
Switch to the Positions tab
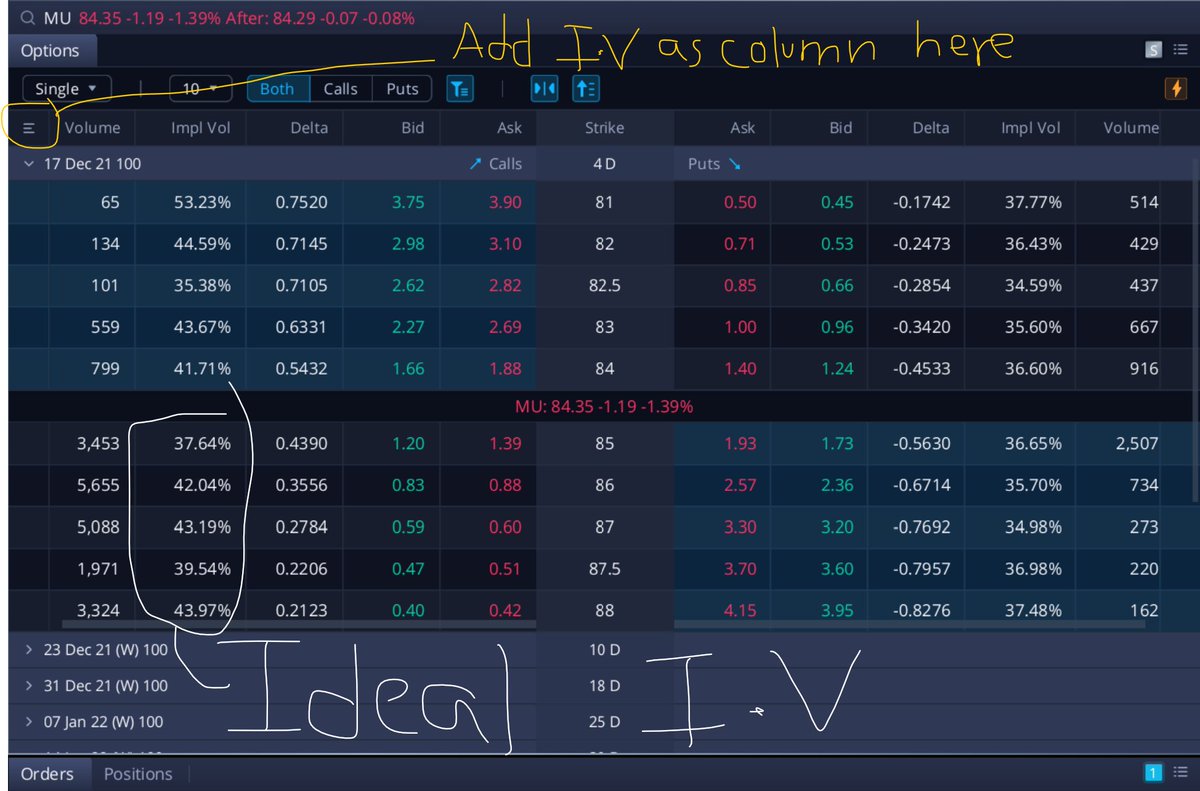tap(138, 773)
